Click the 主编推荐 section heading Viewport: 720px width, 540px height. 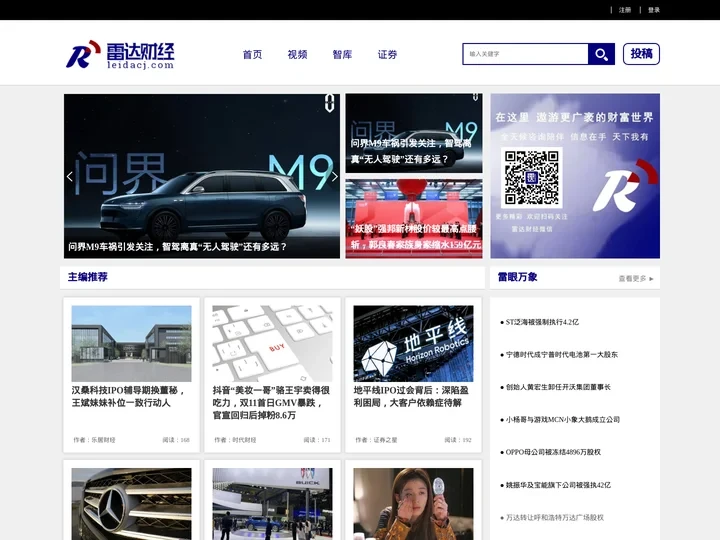point(88,277)
